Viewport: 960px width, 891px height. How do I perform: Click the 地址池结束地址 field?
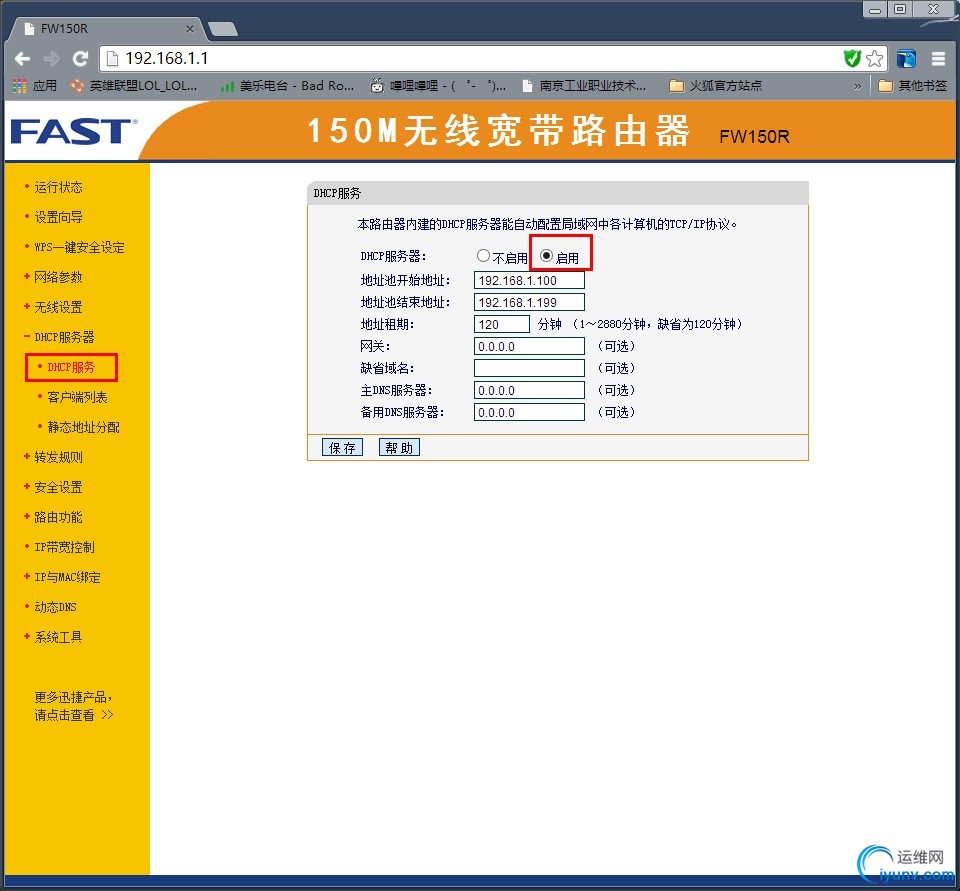pos(529,303)
